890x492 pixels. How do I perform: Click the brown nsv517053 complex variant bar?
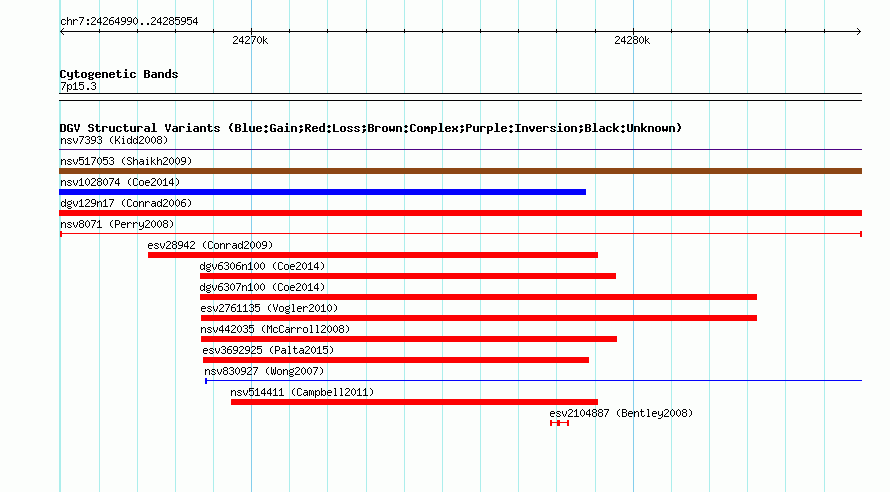(460, 171)
